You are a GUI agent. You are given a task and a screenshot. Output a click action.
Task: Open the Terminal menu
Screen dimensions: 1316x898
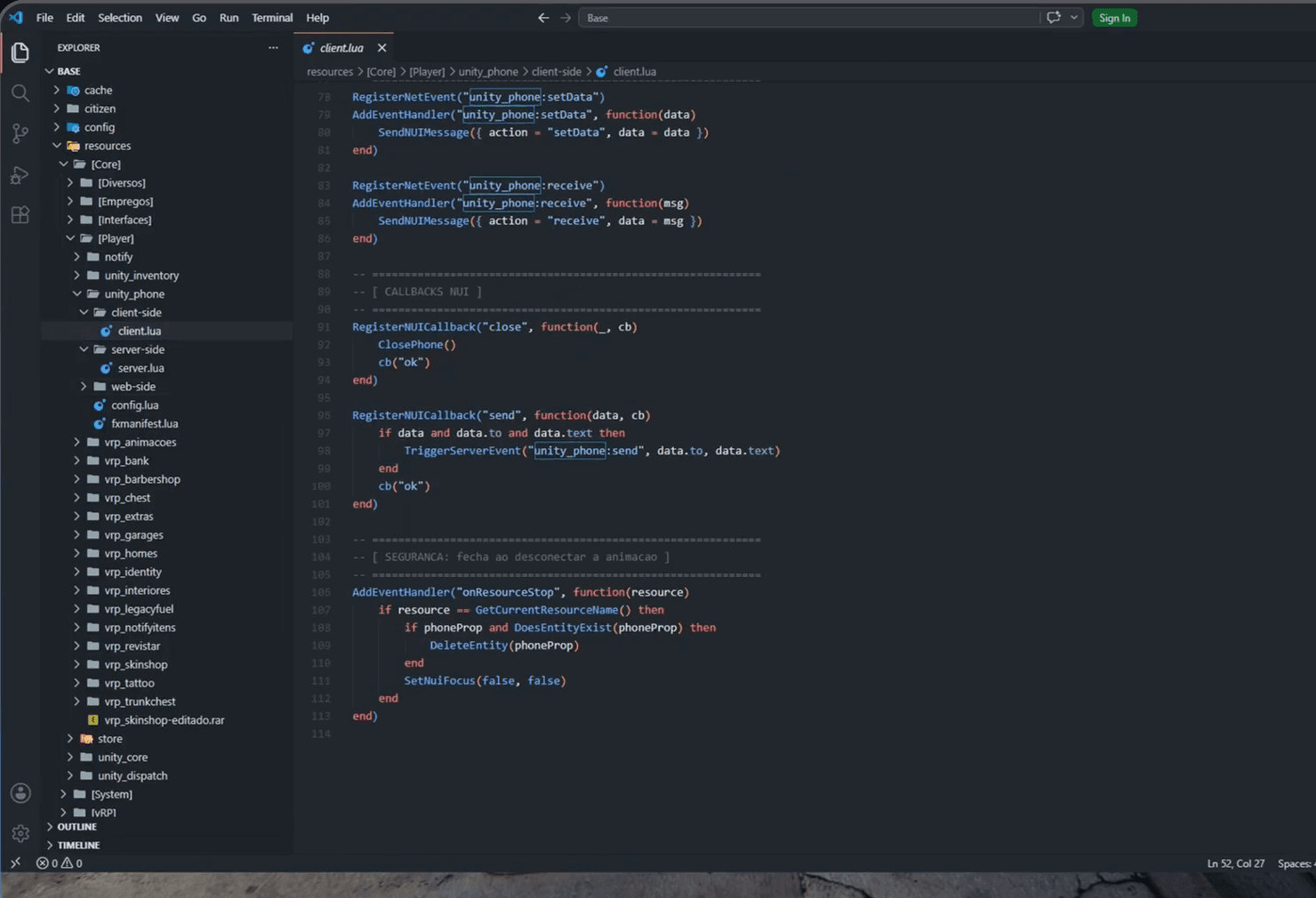point(272,18)
